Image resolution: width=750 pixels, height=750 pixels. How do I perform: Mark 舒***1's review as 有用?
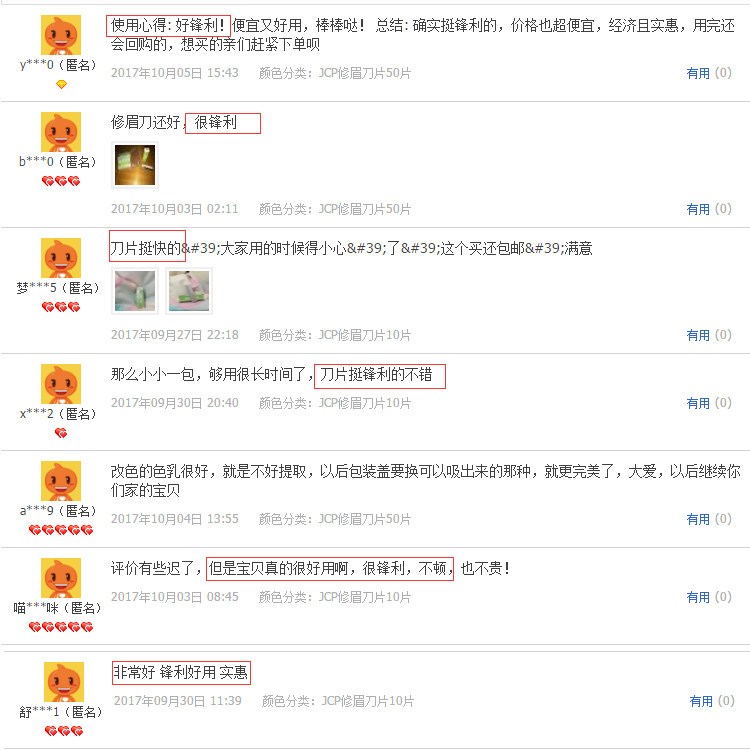click(711, 701)
